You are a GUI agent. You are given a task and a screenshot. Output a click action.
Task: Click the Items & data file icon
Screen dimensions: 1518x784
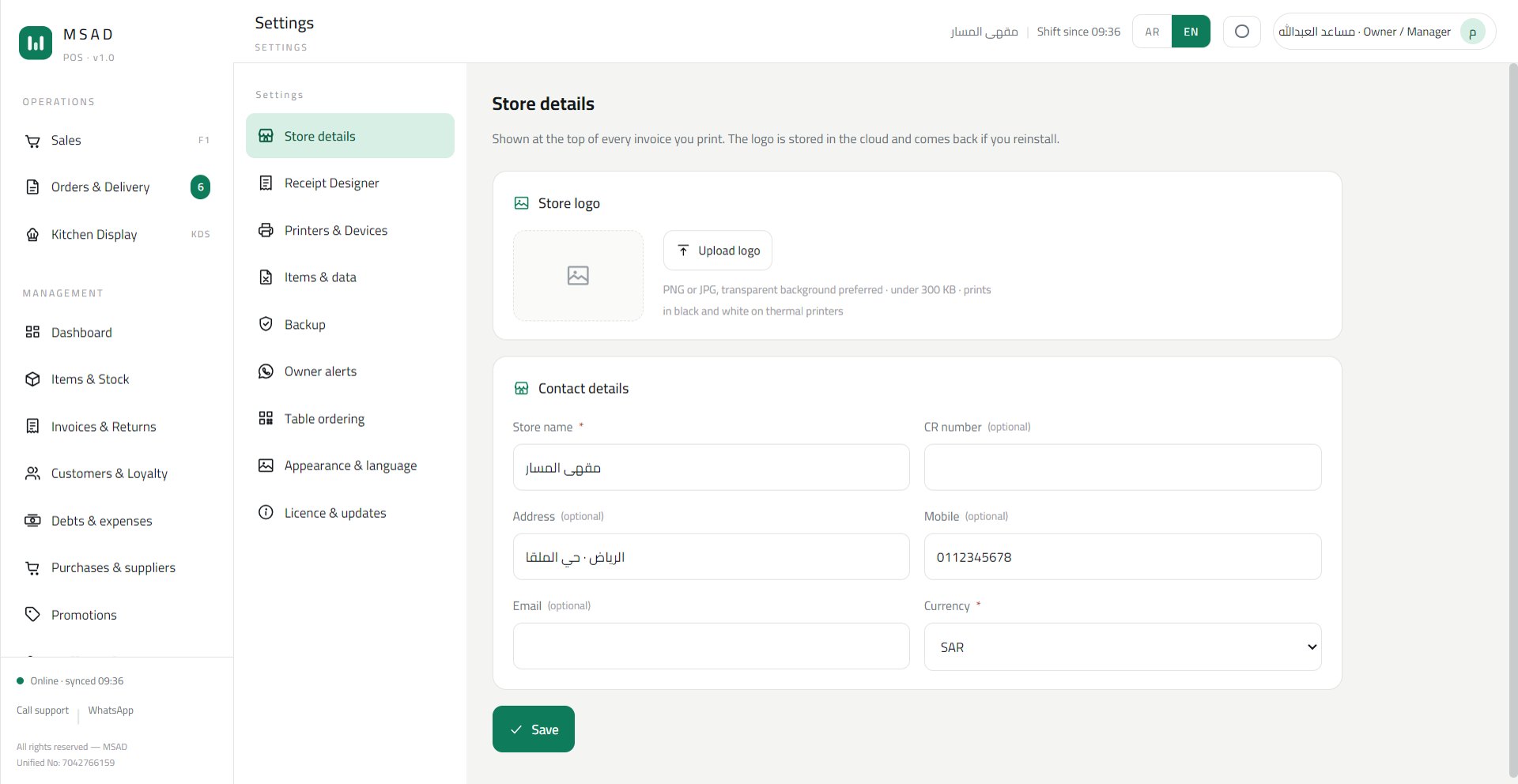tap(266, 277)
